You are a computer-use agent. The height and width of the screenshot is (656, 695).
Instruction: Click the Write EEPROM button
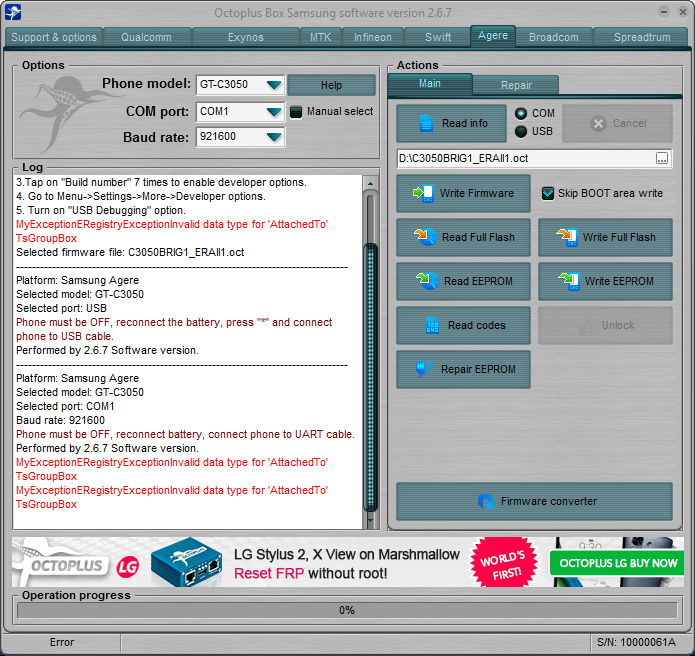tap(605, 281)
